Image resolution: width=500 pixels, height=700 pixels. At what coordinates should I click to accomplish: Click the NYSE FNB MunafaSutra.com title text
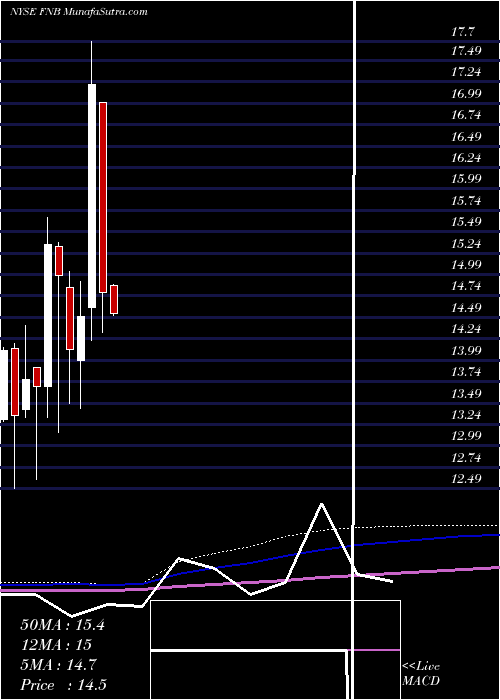(x=79, y=12)
